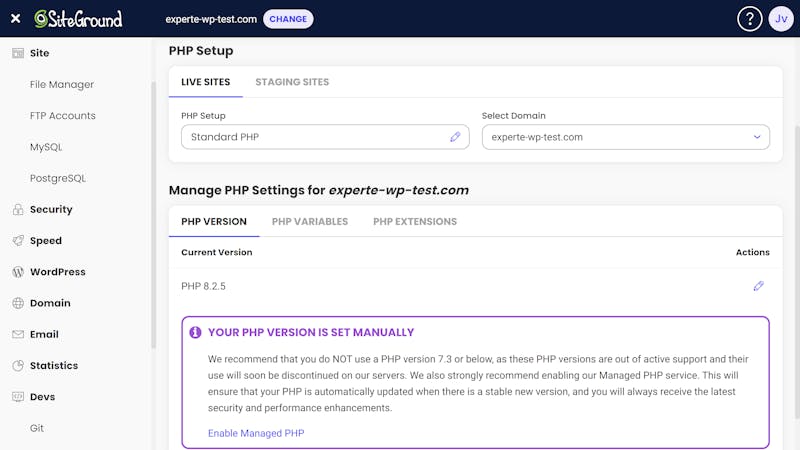This screenshot has width=800, height=450.
Task: Click the SiteGround logo
Action: point(78,19)
